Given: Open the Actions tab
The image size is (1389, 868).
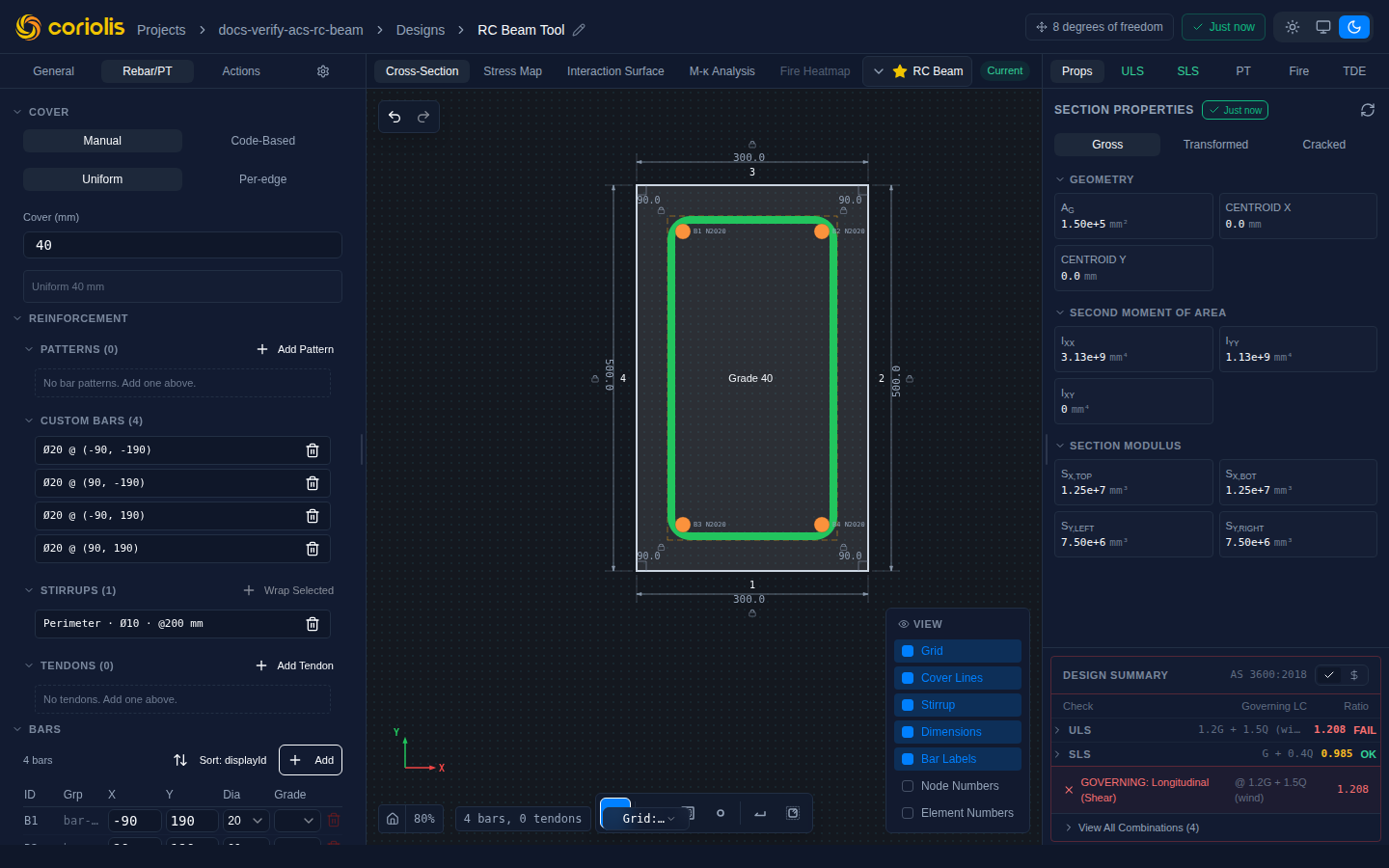Looking at the screenshot, I should 241,71.
